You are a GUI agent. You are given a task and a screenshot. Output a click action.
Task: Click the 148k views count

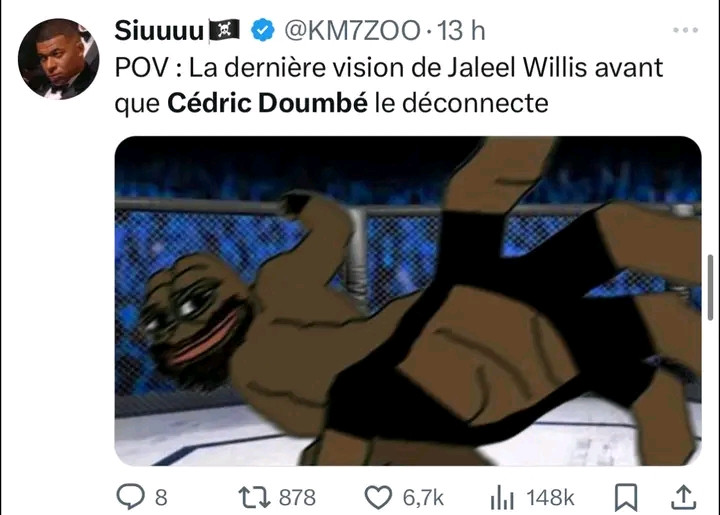[x=550, y=498]
